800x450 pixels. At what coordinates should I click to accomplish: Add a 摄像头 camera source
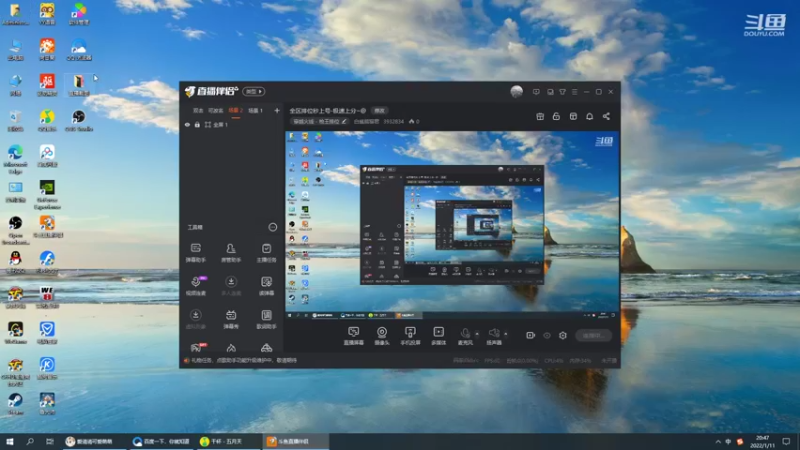(x=382, y=336)
